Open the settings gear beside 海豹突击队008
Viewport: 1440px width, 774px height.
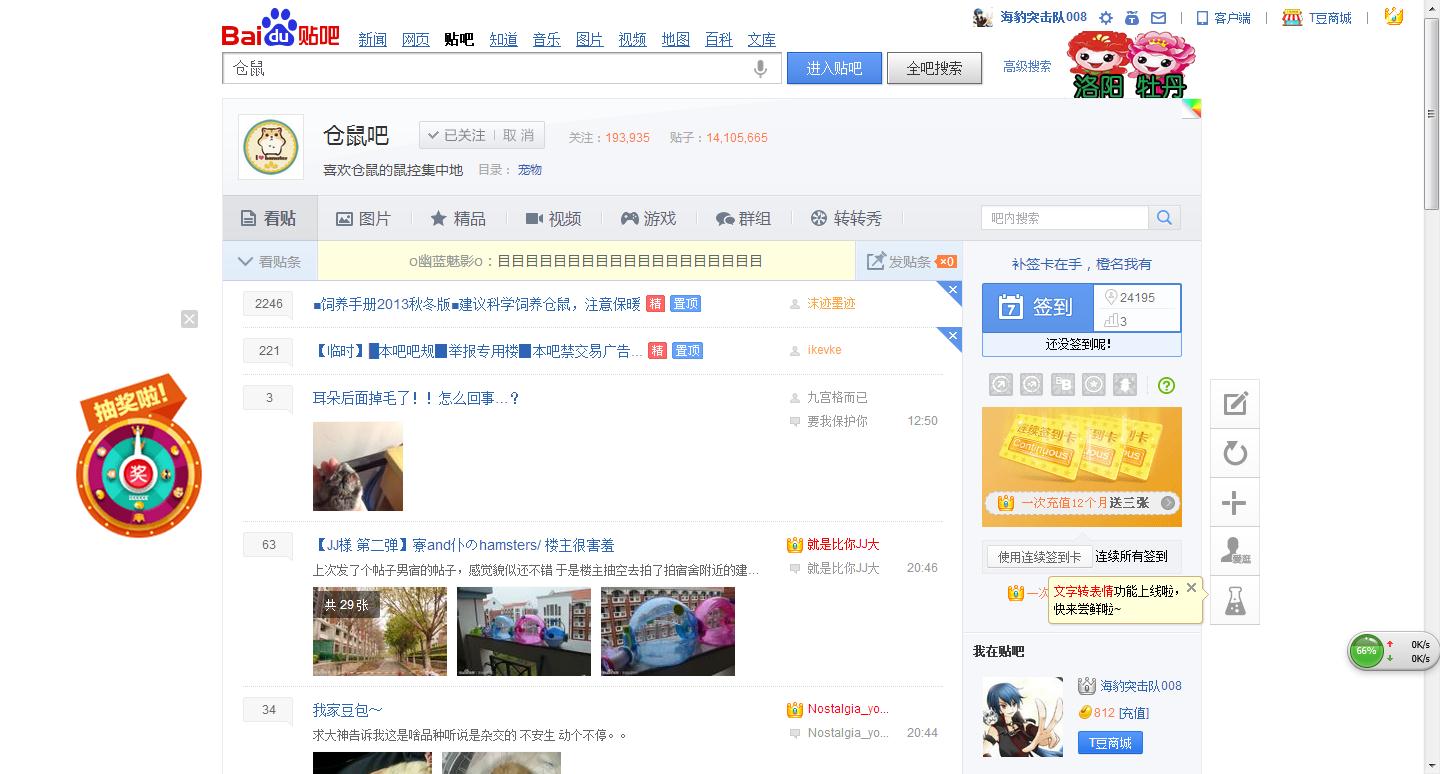tap(1106, 17)
